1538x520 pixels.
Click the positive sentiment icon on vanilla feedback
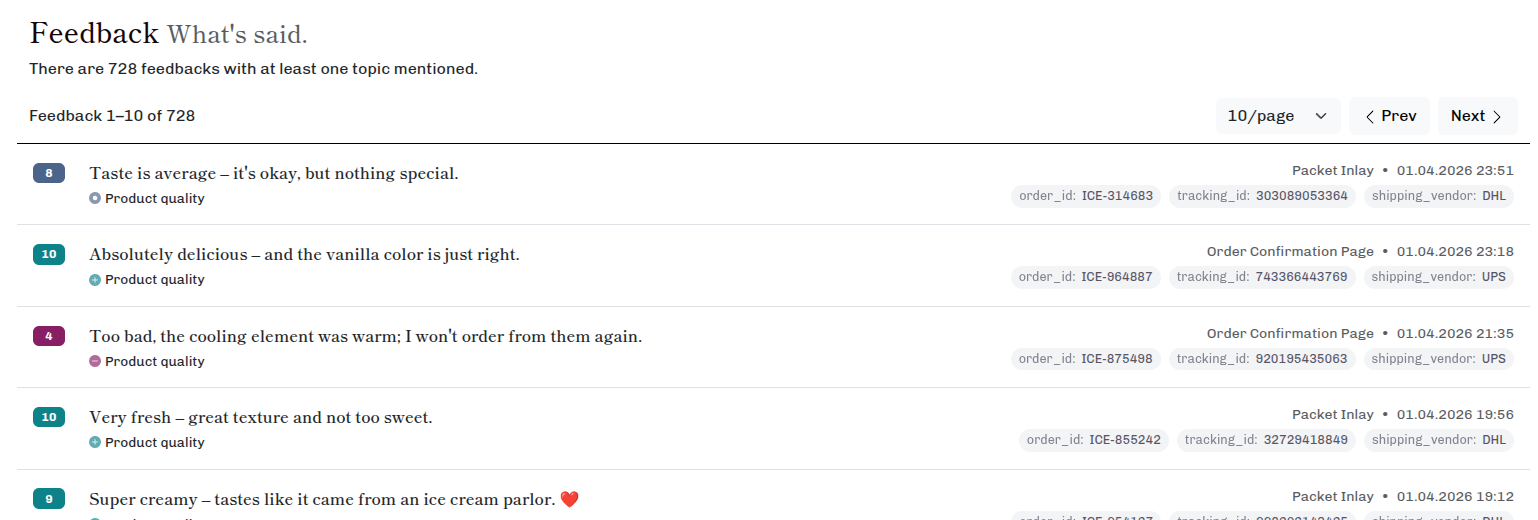pyautogui.click(x=95, y=280)
